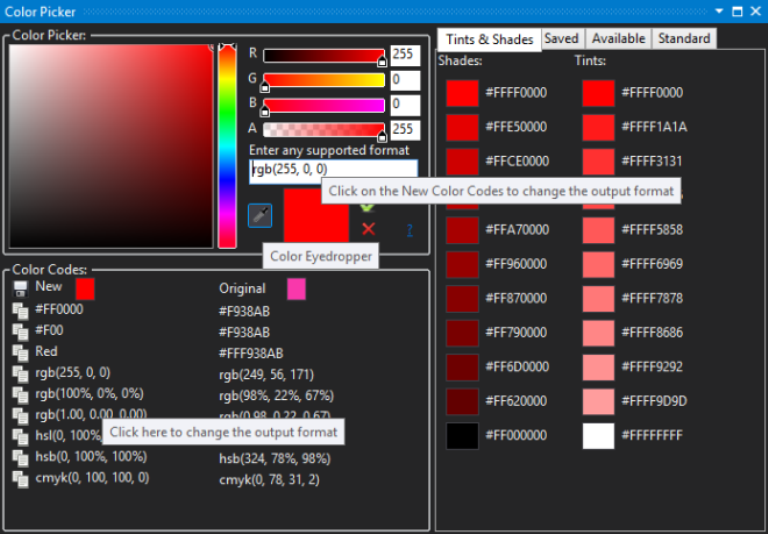Select the #FFFF9D9D tint swatch
The image size is (768, 534).
click(x=598, y=401)
